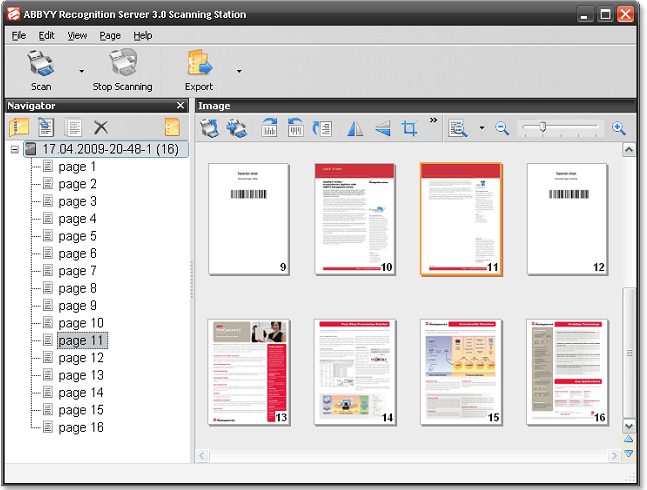The width and height of the screenshot is (647, 490).
Task: Open the Scan dropdown arrow
Action: click(x=81, y=72)
